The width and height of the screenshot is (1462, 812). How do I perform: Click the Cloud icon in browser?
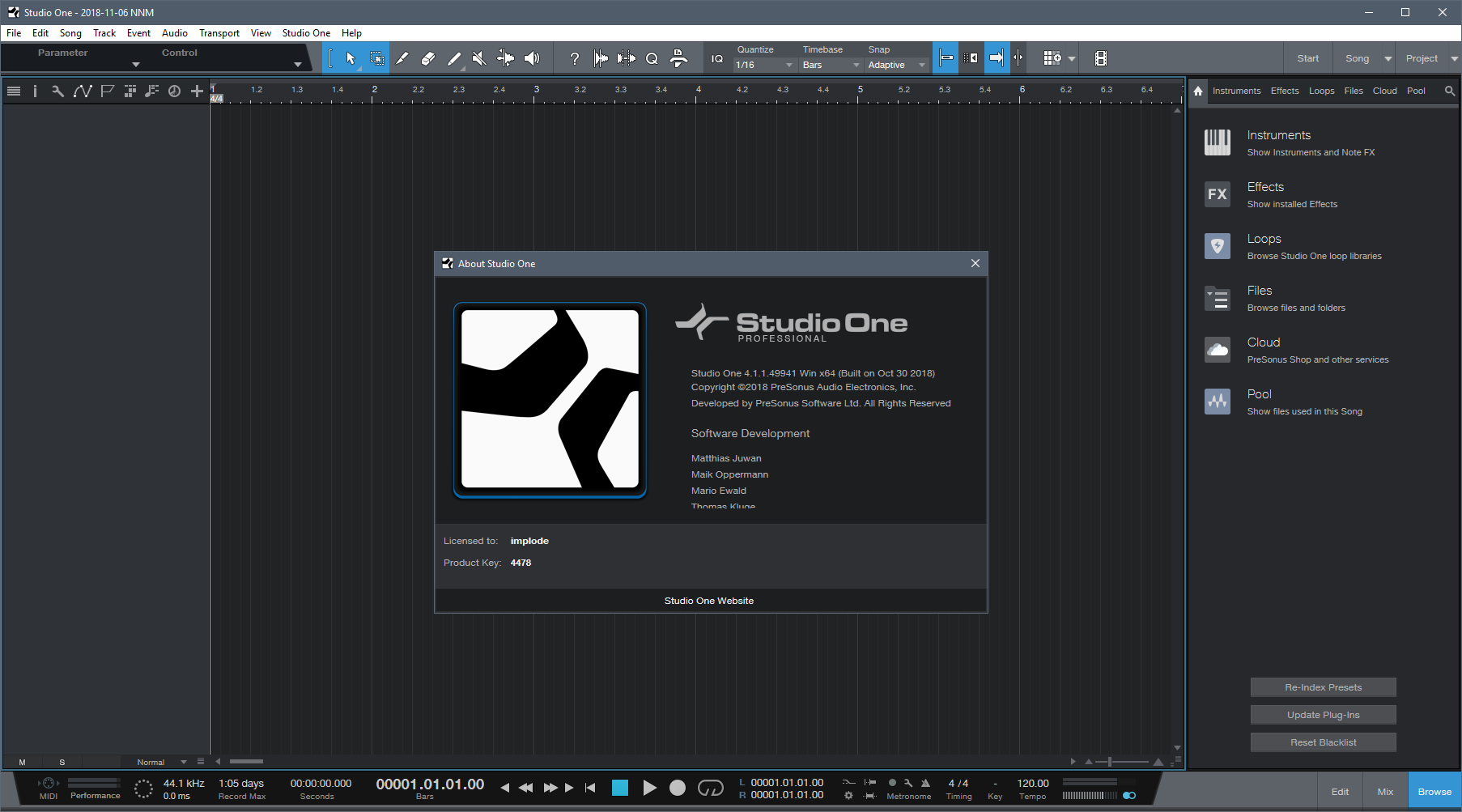[1218, 350]
